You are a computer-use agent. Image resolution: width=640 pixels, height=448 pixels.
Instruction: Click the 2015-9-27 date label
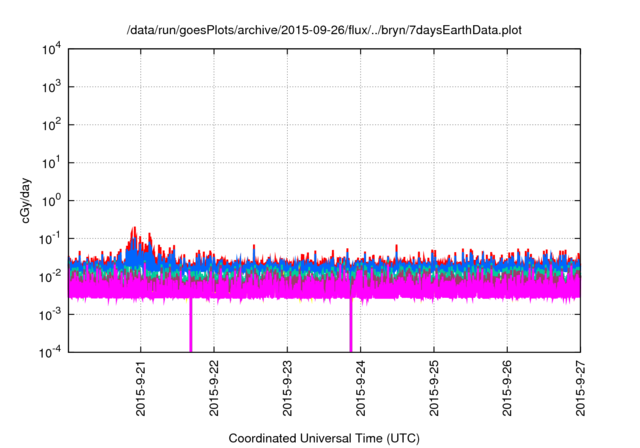tap(580, 388)
